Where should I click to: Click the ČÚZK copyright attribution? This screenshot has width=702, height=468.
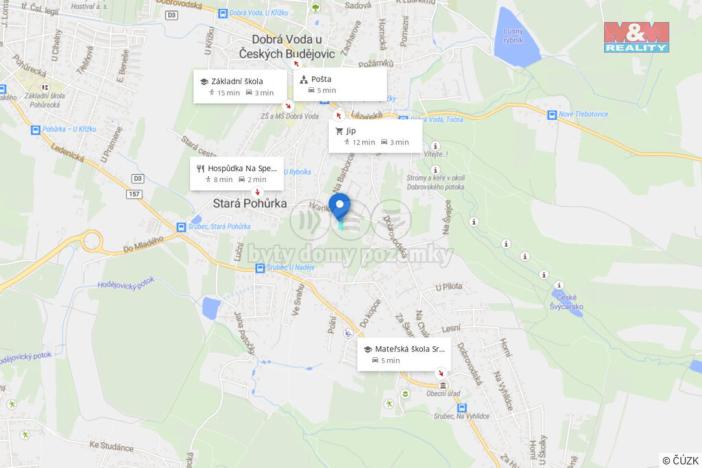[x=680, y=460]
